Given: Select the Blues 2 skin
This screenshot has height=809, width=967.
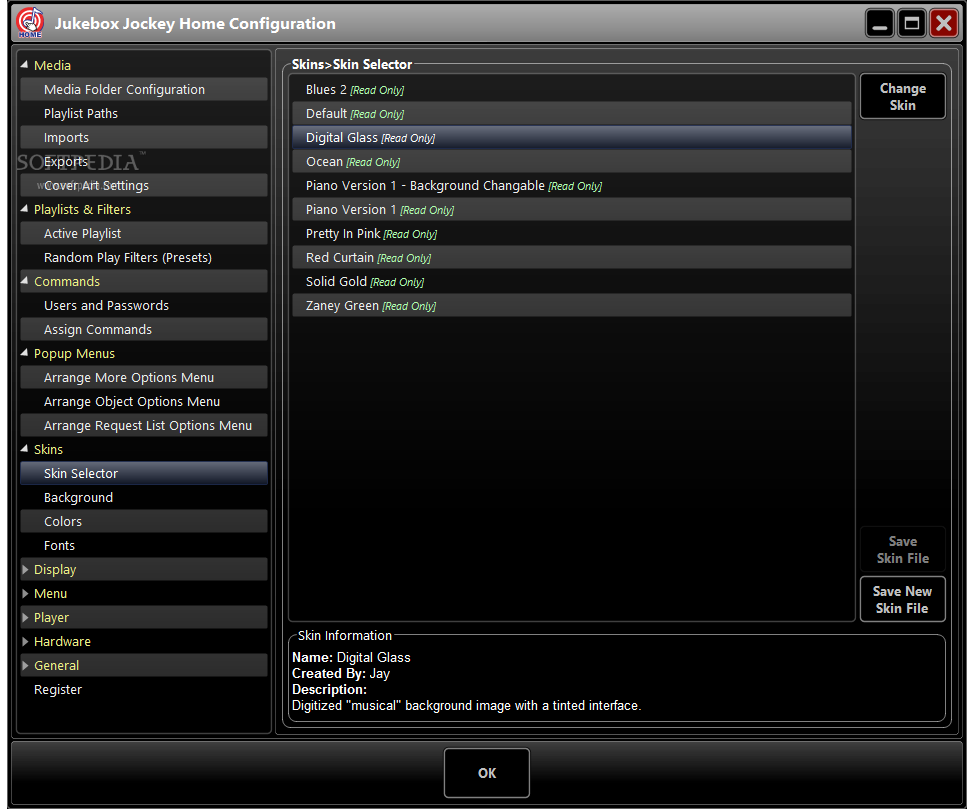Looking at the screenshot, I should 572,90.
